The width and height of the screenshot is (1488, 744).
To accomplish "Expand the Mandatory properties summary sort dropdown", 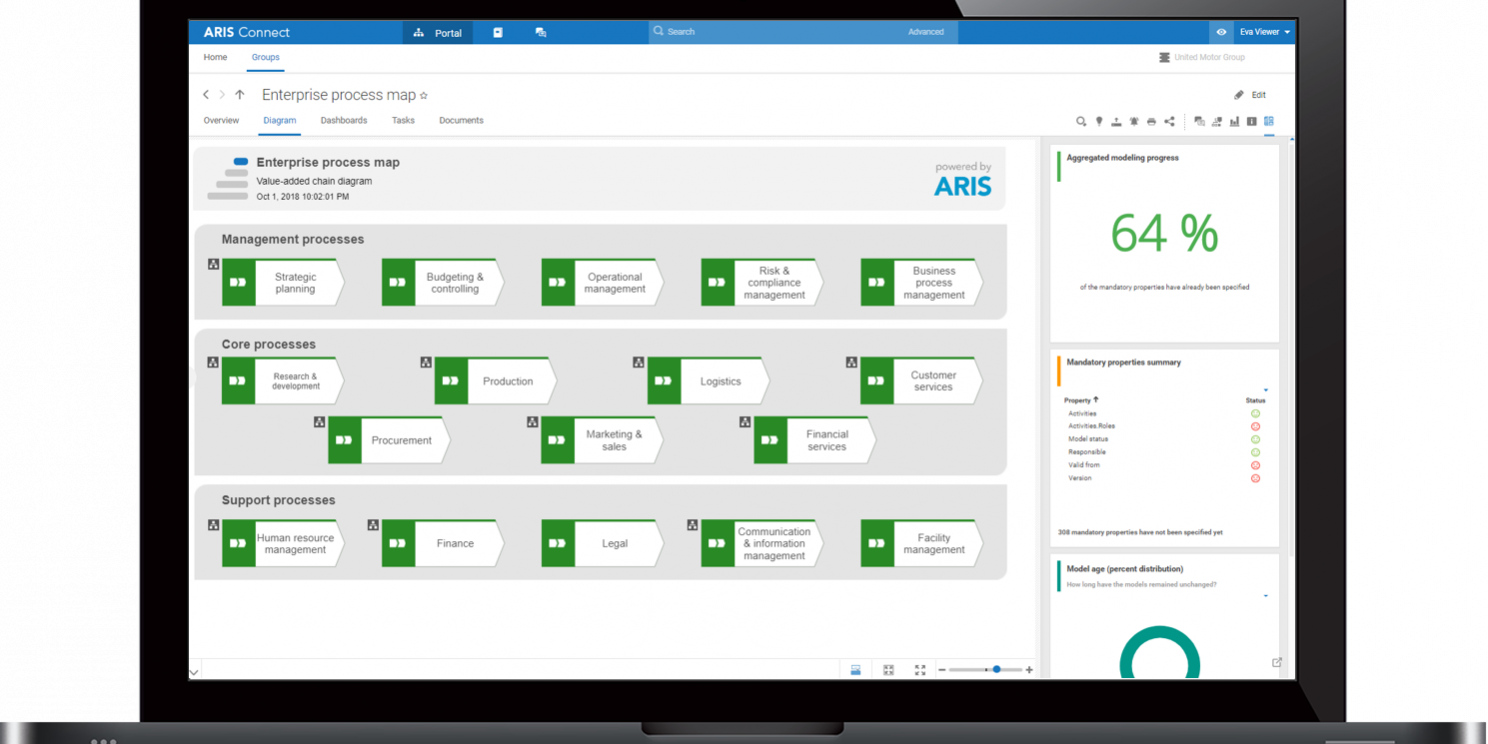I will click(1266, 391).
